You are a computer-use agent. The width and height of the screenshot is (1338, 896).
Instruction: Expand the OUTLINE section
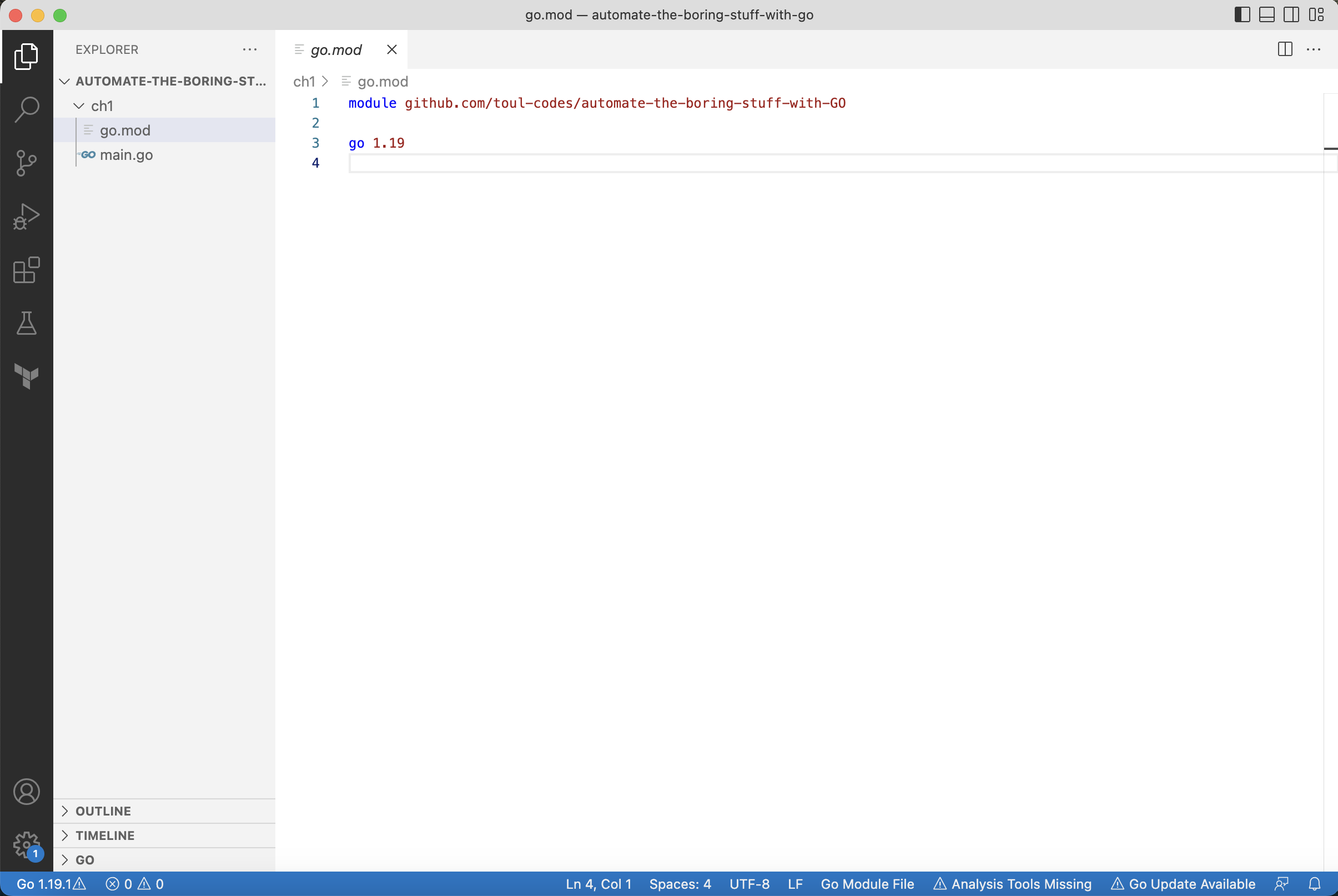[x=103, y=810]
